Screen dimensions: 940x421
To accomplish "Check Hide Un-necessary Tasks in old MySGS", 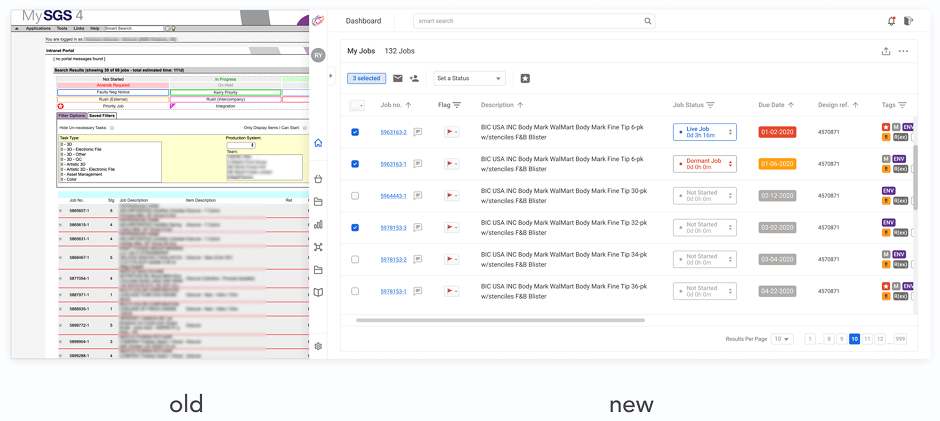I will tap(112, 128).
